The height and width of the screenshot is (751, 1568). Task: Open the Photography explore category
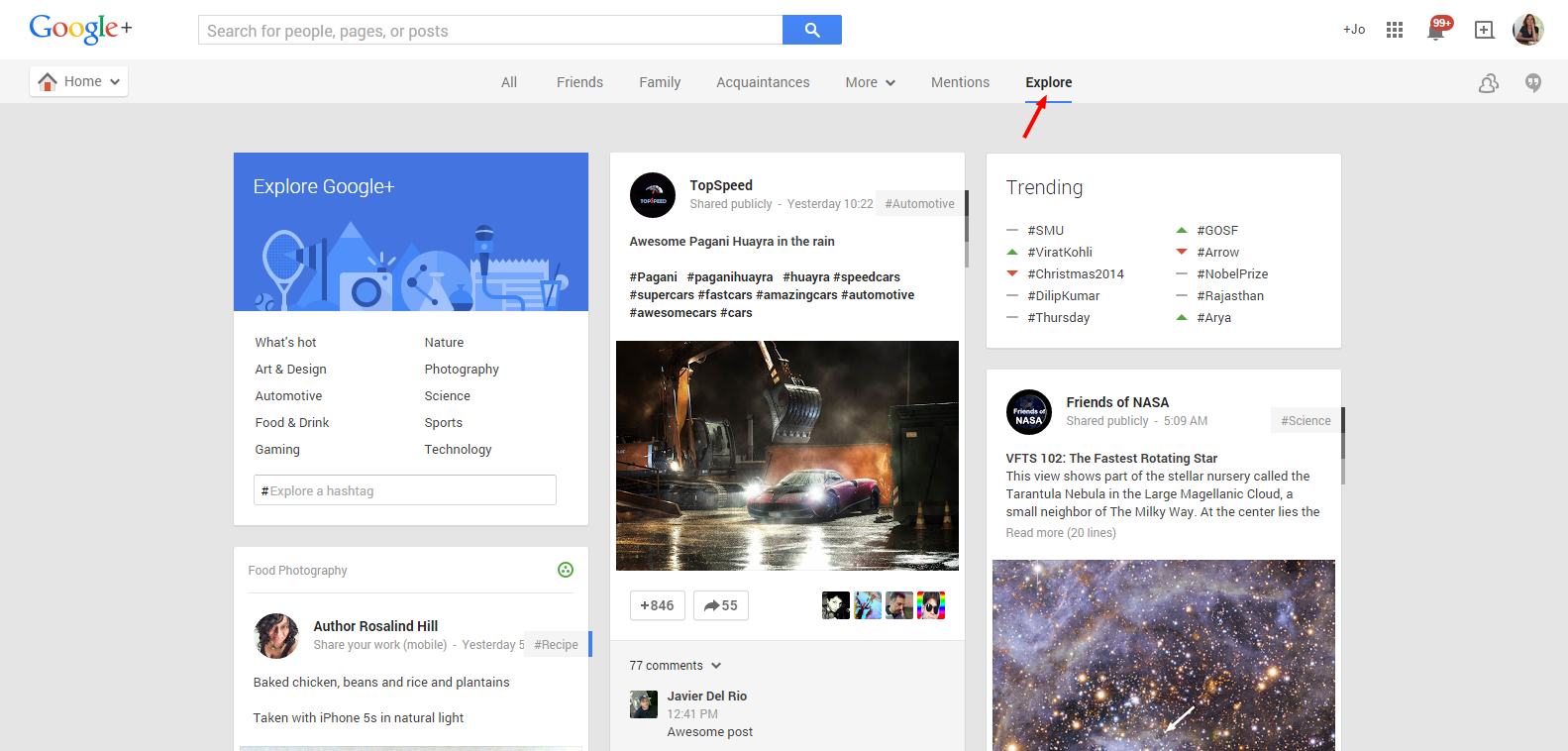(462, 369)
